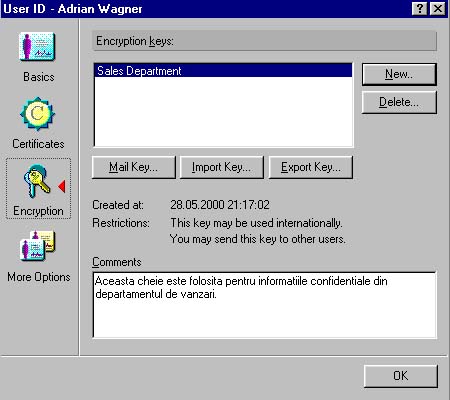450x400 pixels.
Task: Click the Encryption keys header label
Action: click(x=135, y=41)
